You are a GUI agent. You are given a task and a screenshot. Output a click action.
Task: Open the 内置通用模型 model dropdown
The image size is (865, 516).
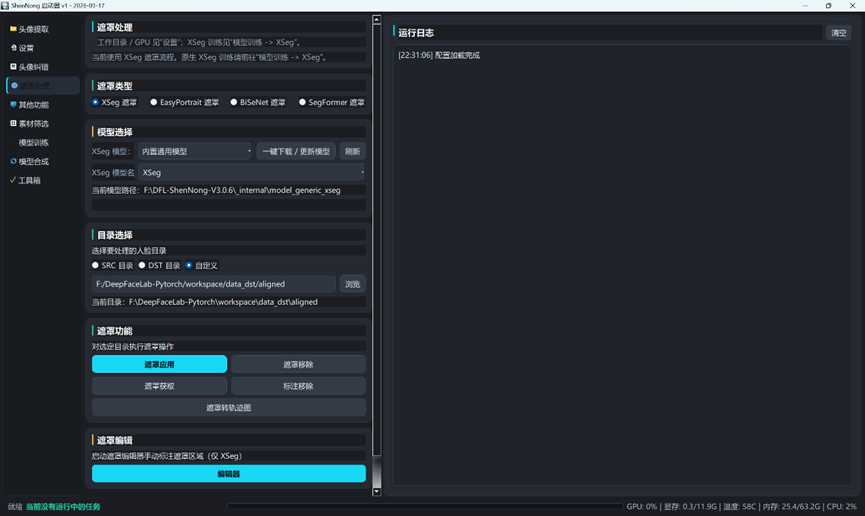pyautogui.click(x=195, y=151)
